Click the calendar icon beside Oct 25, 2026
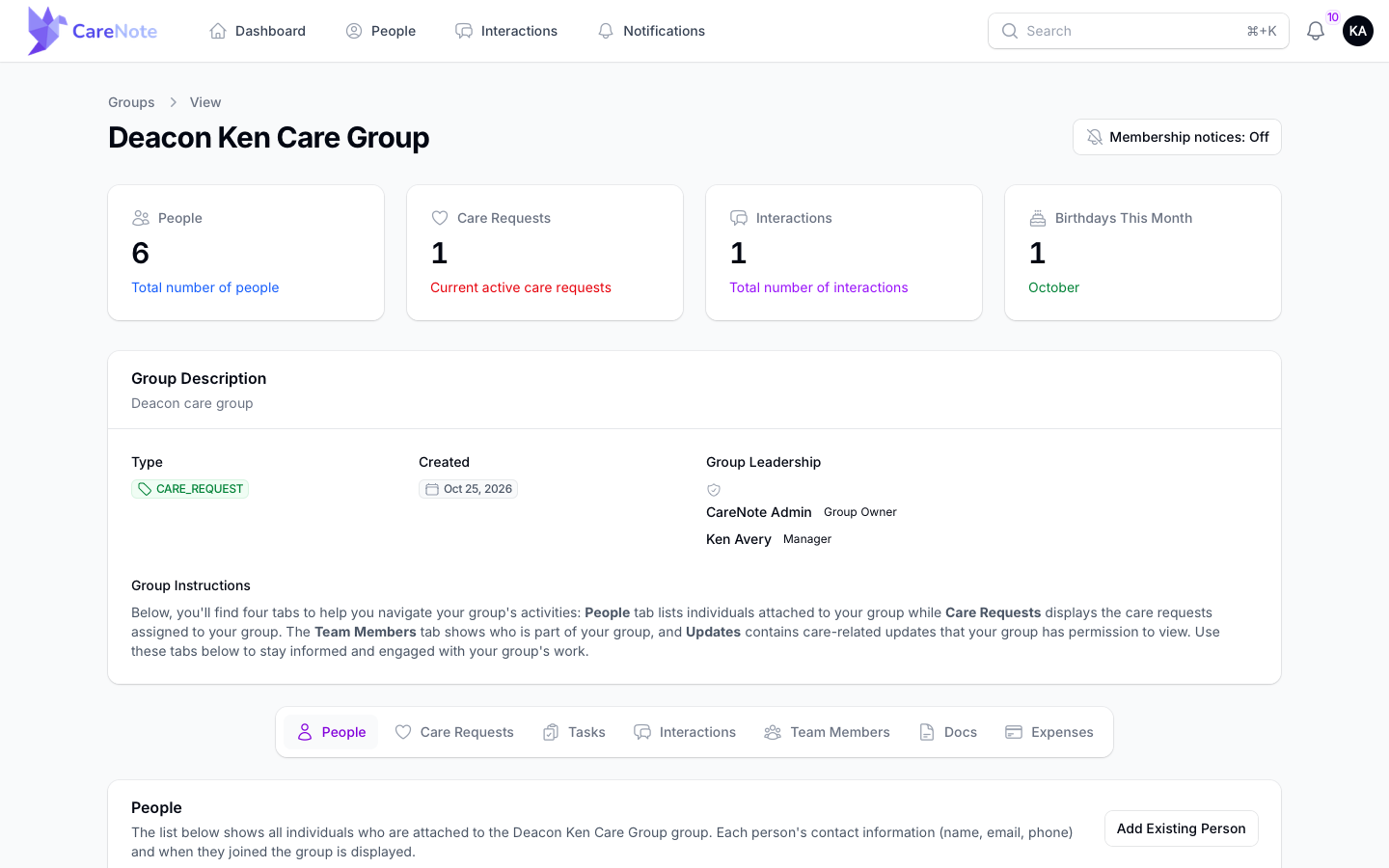The width and height of the screenshot is (1389, 868). 432,489
